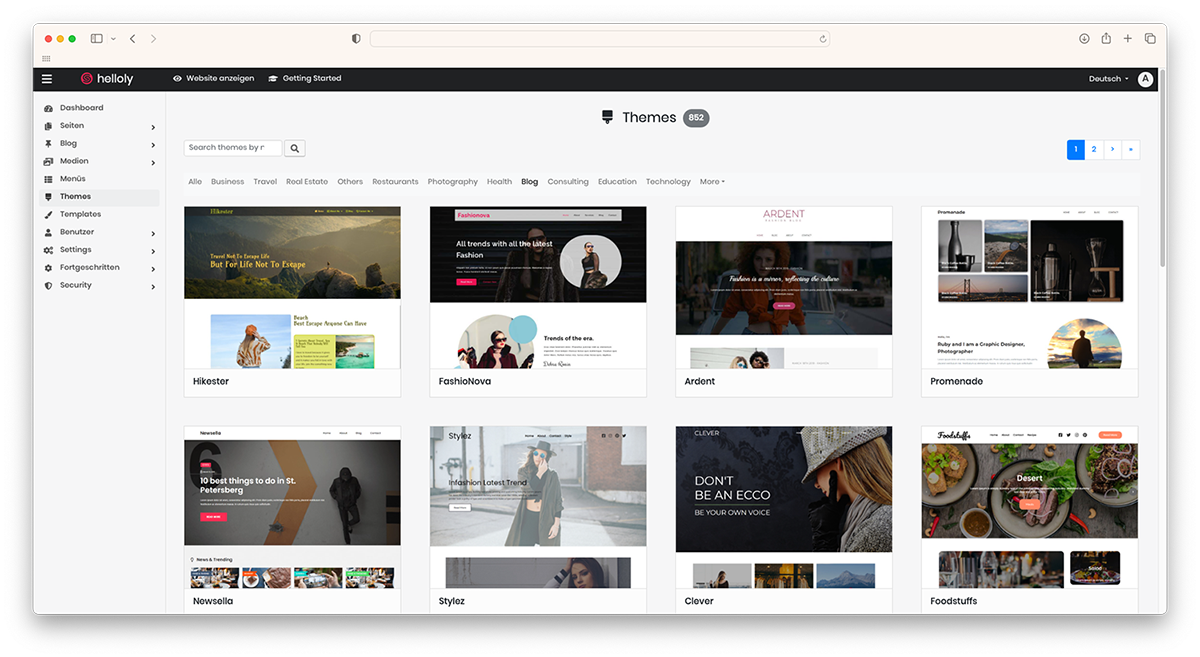Open the browser downloads icon
The width and height of the screenshot is (1200, 657).
(x=1084, y=39)
